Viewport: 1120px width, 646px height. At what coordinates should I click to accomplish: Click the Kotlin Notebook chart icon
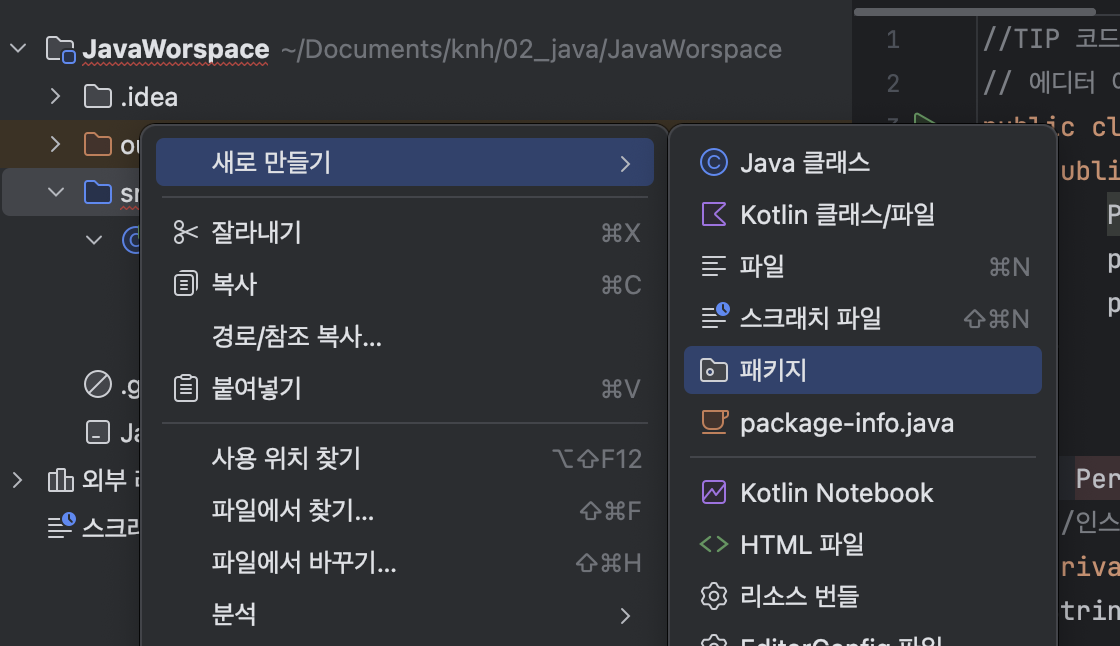pos(714,492)
